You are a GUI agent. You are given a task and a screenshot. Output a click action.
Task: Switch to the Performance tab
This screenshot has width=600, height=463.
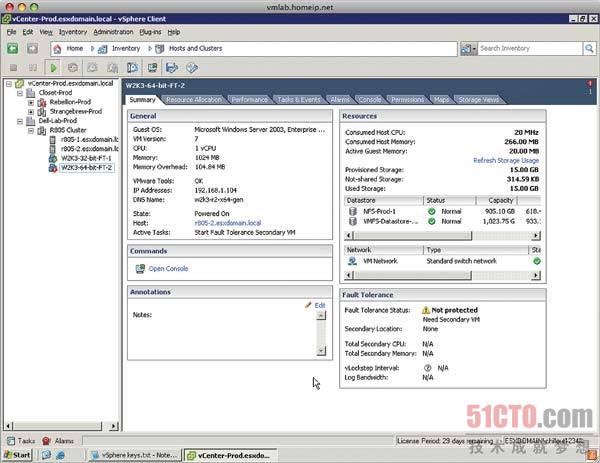249,99
